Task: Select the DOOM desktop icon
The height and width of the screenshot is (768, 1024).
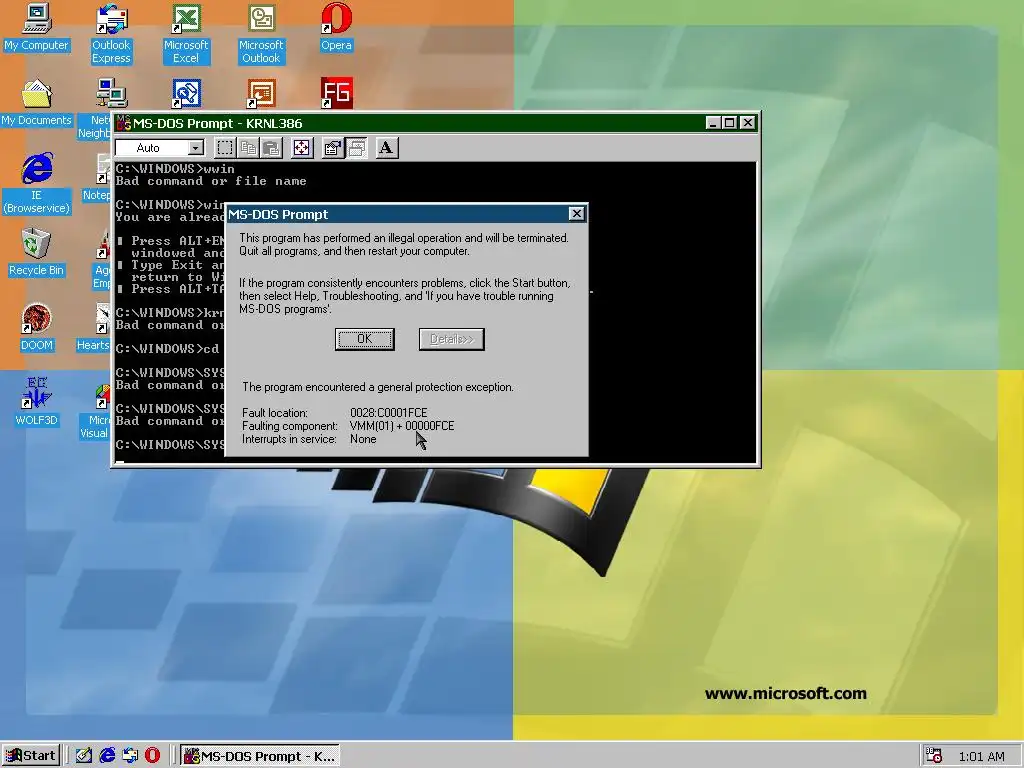Action: coord(37,327)
